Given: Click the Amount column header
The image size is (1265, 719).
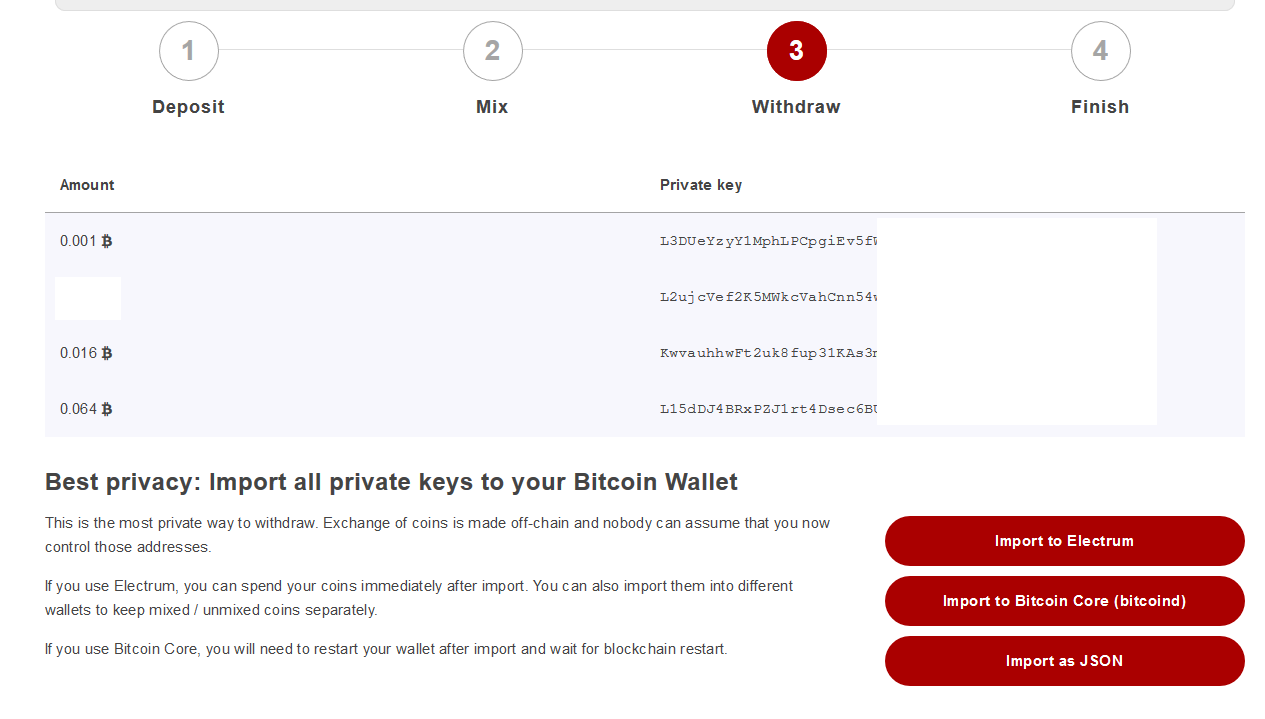Looking at the screenshot, I should tap(87, 185).
